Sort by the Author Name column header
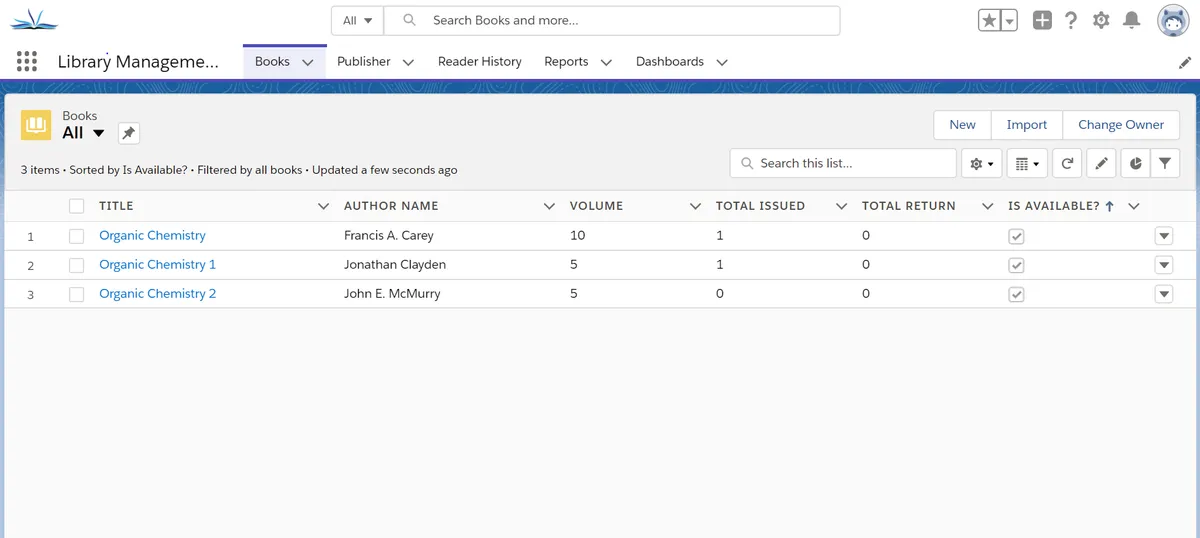The height and width of the screenshot is (538, 1200). tap(391, 206)
